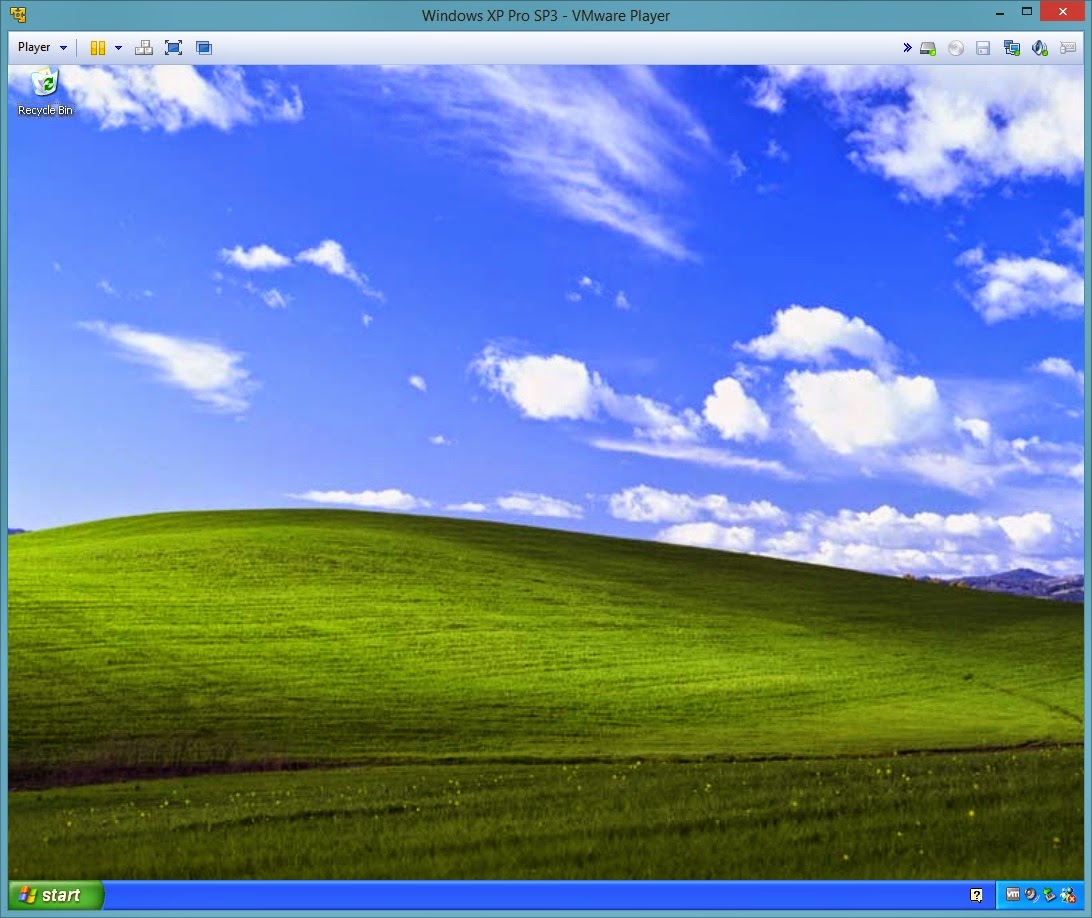Click the Safely Remove Hardware tray icon

(1050, 895)
